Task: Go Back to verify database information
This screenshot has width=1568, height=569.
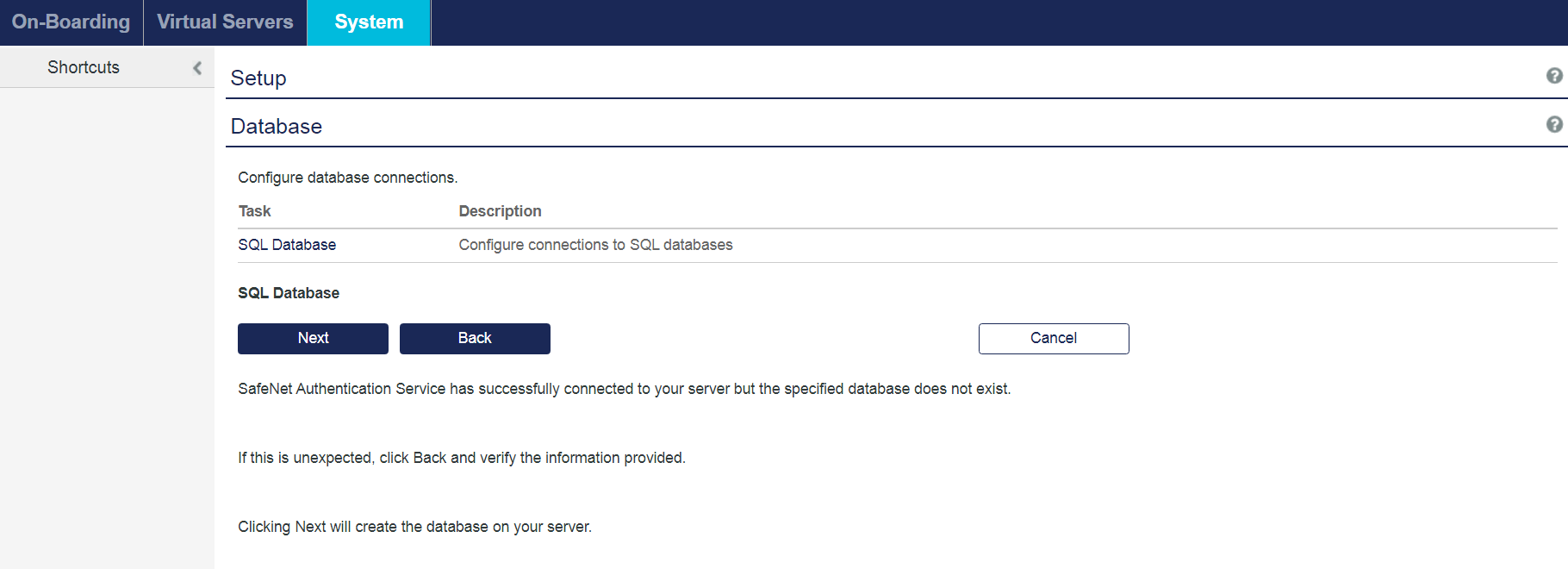Action: click(x=475, y=338)
